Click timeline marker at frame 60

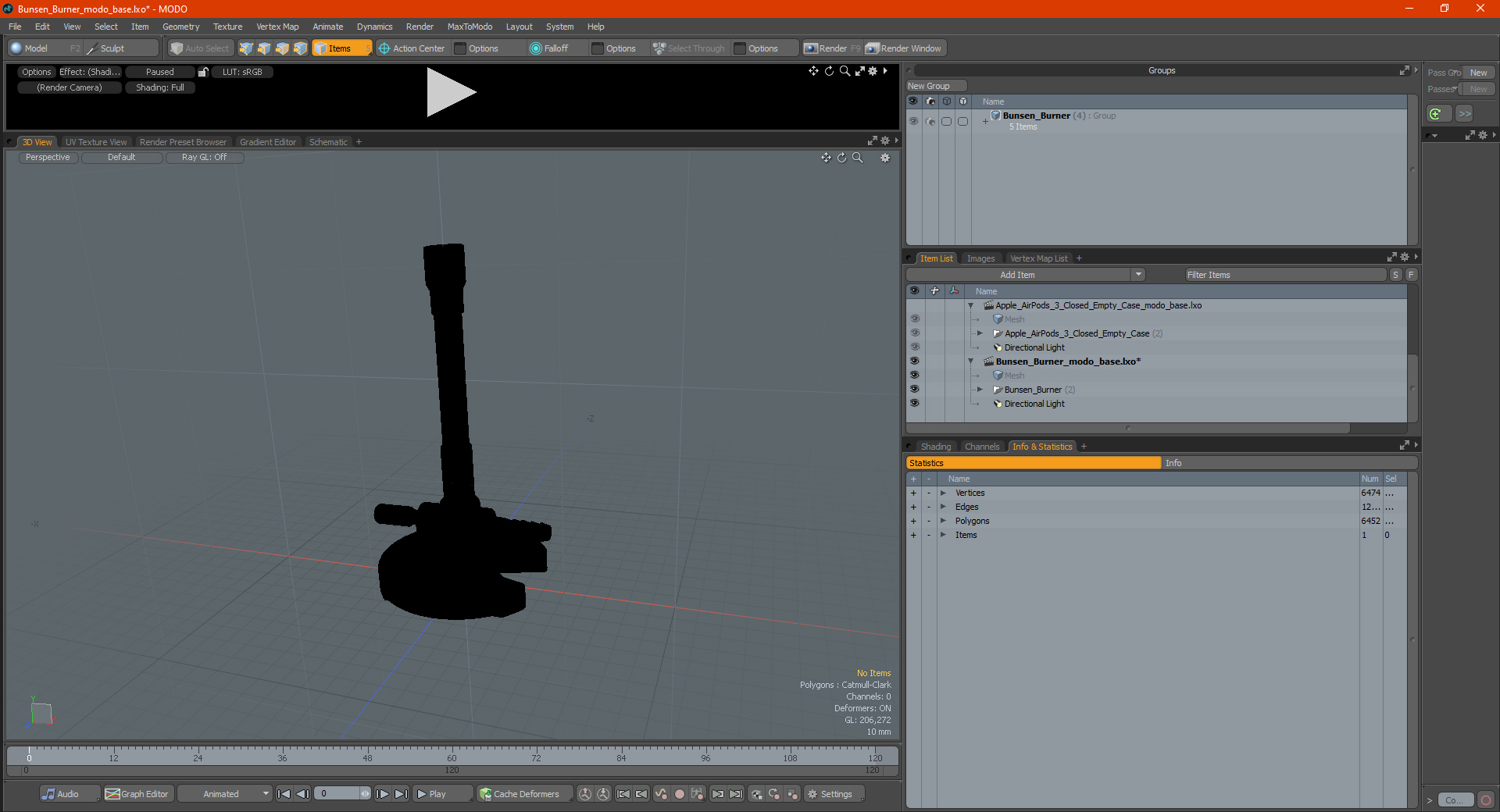(452, 753)
